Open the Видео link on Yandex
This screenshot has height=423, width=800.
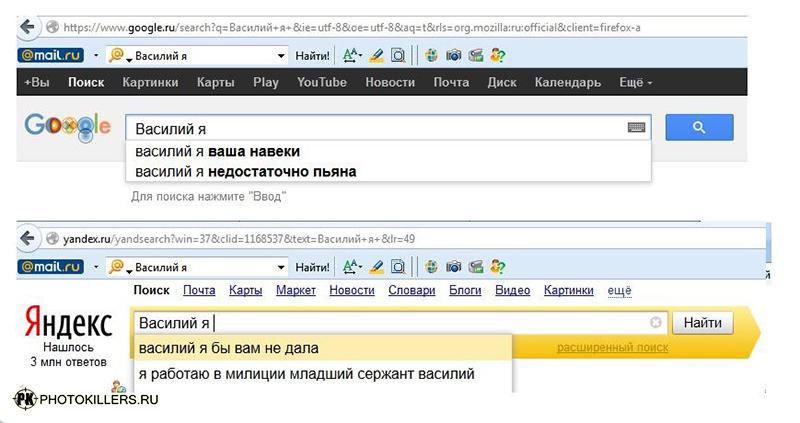(x=512, y=290)
